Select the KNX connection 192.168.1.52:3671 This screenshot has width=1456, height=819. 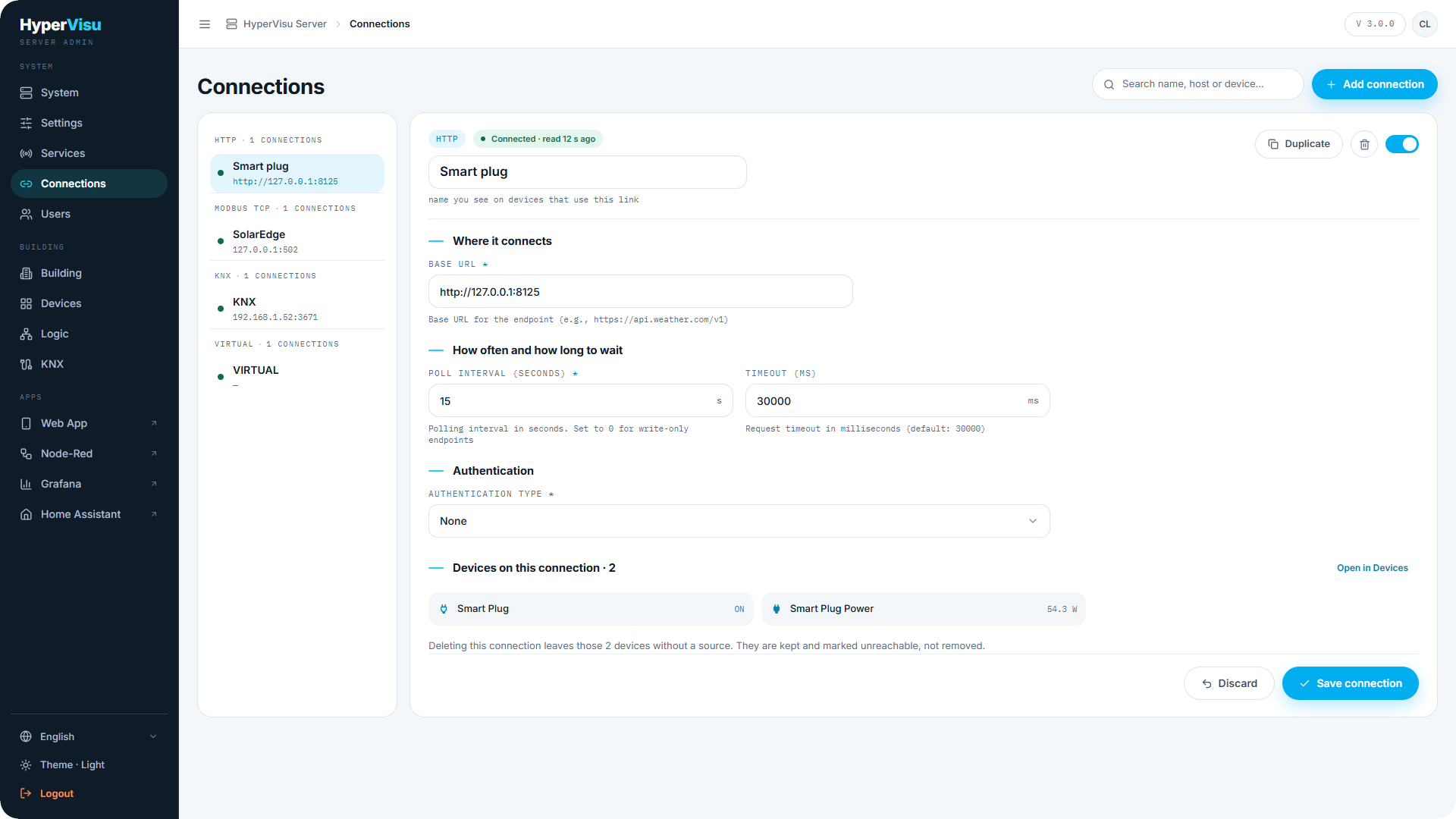[x=297, y=309]
